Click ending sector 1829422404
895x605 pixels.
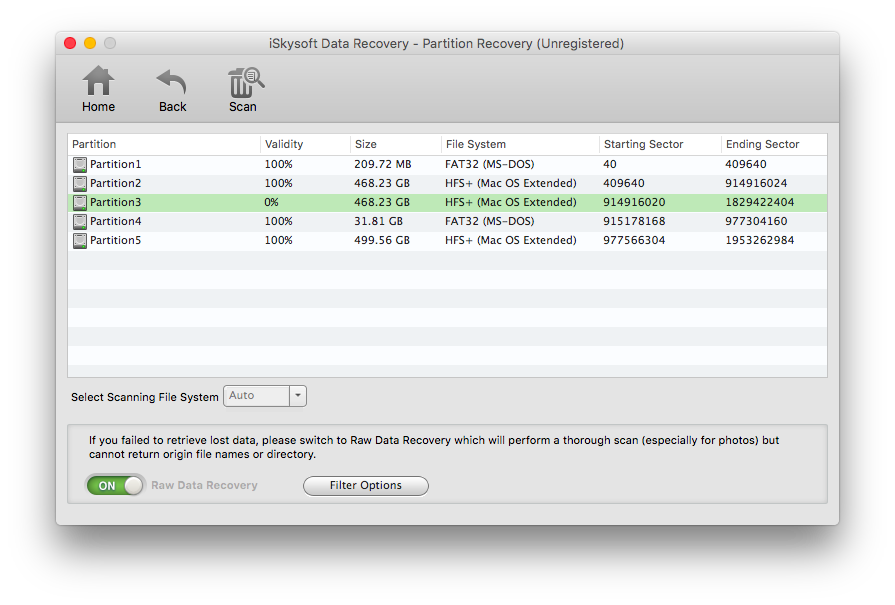pyautogui.click(x=760, y=202)
